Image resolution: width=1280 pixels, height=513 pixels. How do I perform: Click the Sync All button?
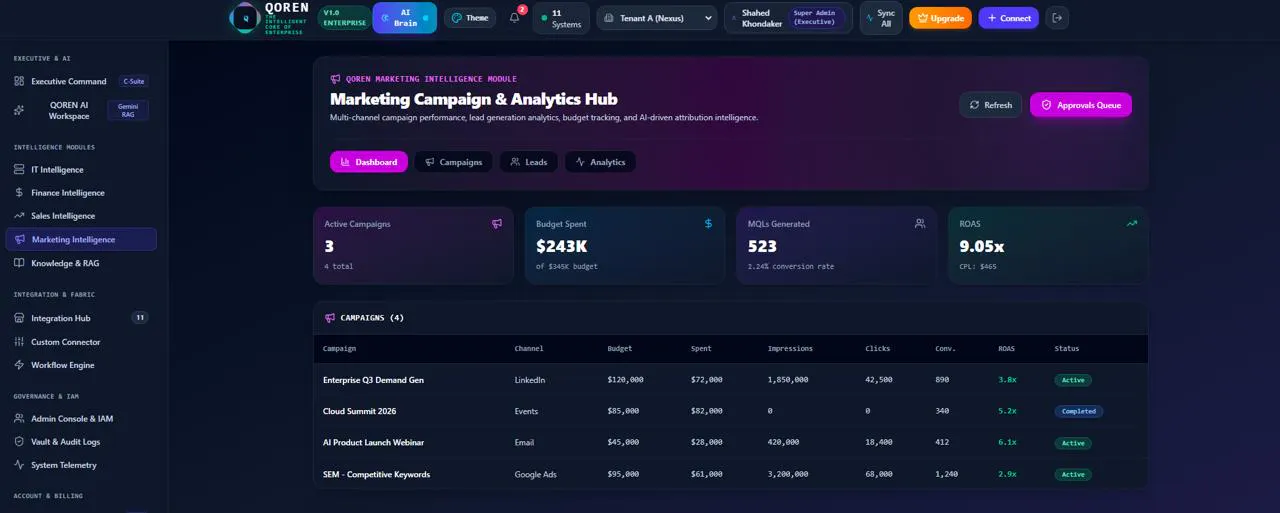[x=881, y=18]
